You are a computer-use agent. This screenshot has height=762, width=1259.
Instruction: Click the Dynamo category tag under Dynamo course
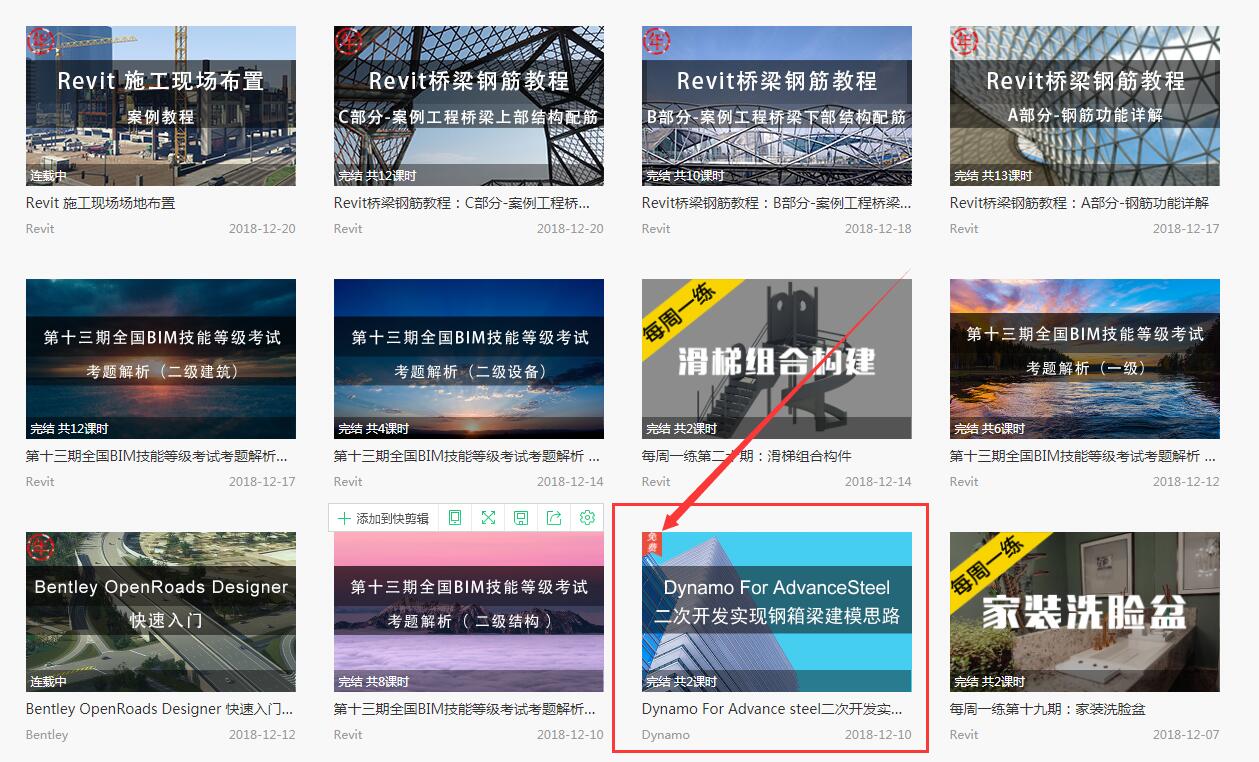[666, 735]
